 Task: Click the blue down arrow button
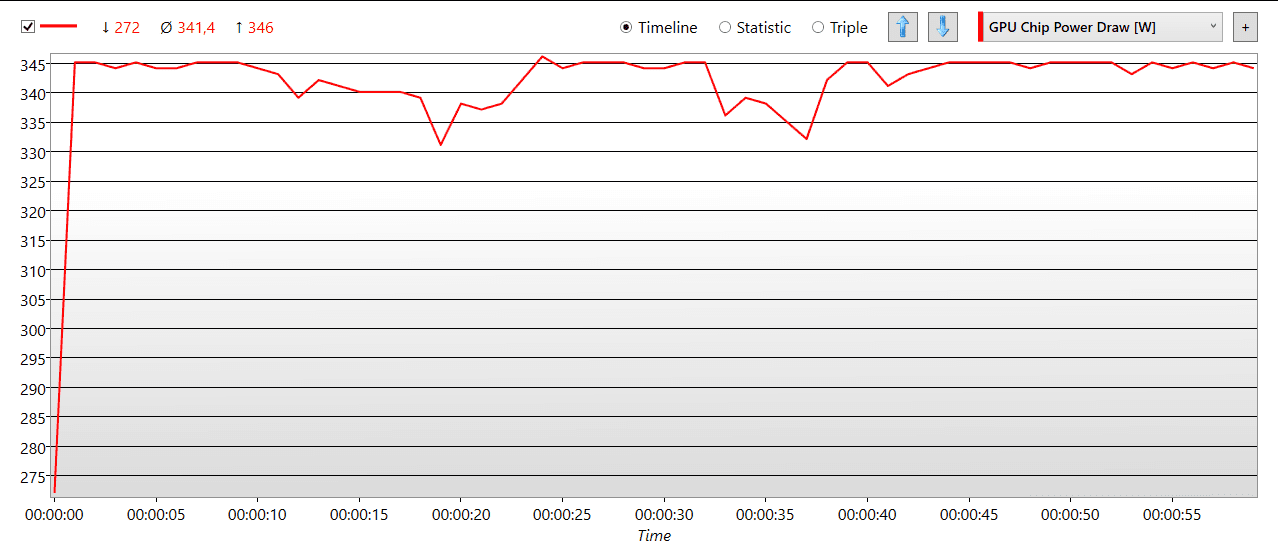pos(943,27)
